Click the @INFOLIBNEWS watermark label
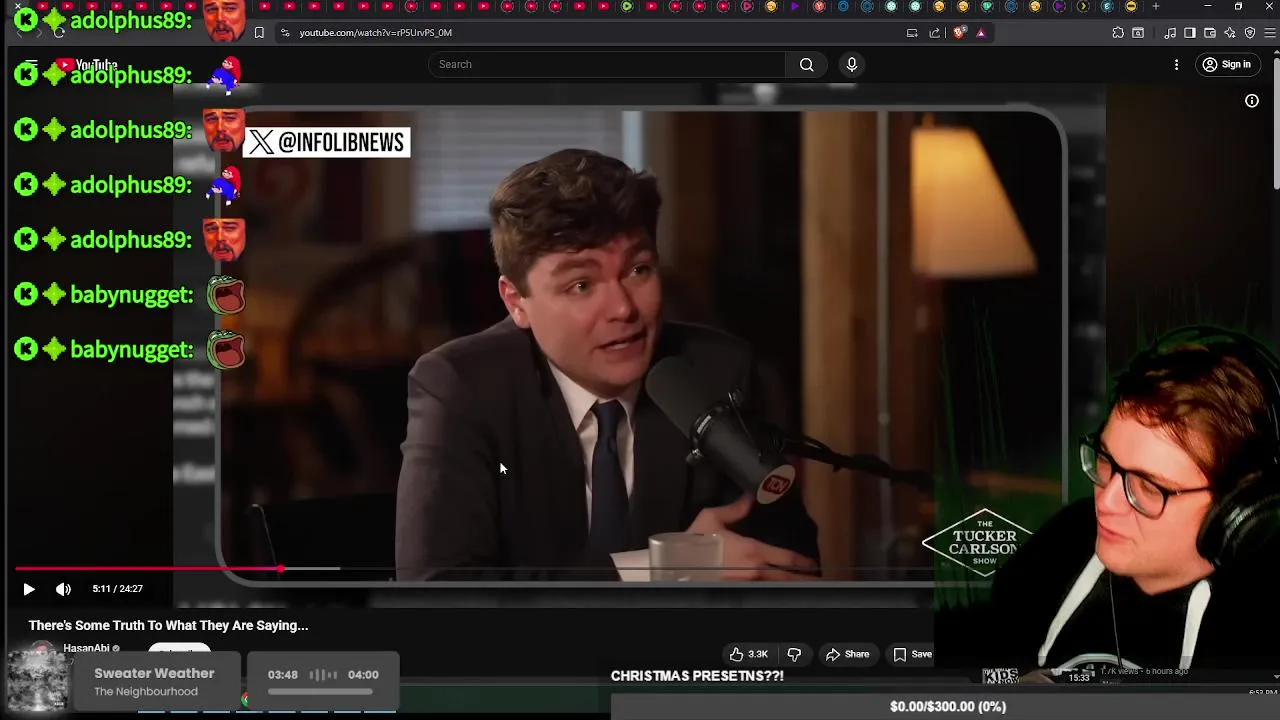Viewport: 1280px width, 720px height. pos(327,142)
